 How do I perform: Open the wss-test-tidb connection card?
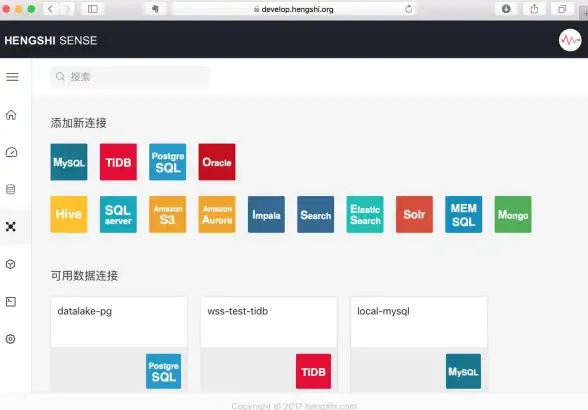269,344
